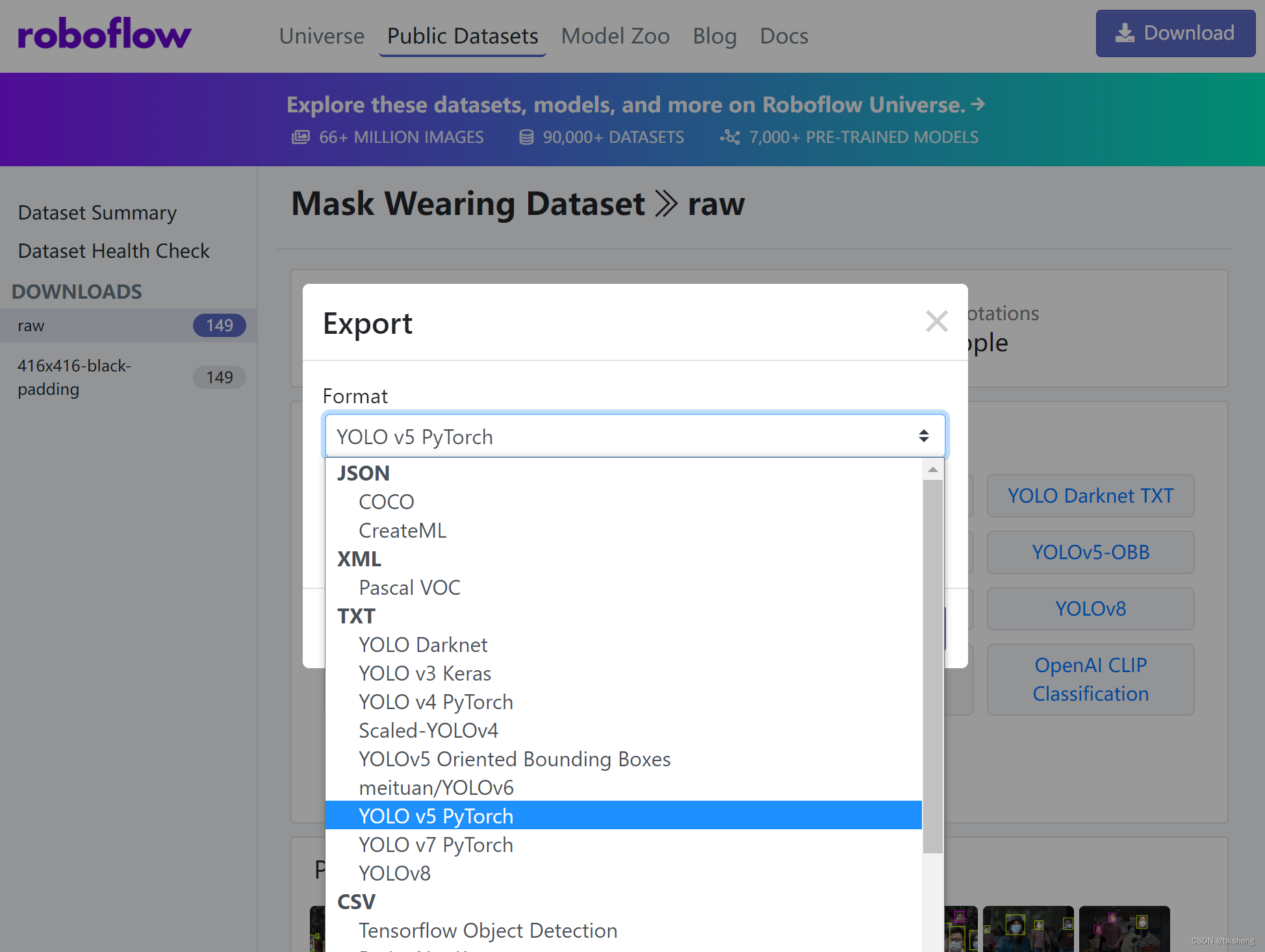Open the Universe nav tab
The image size is (1265, 952).
pyautogui.click(x=322, y=36)
